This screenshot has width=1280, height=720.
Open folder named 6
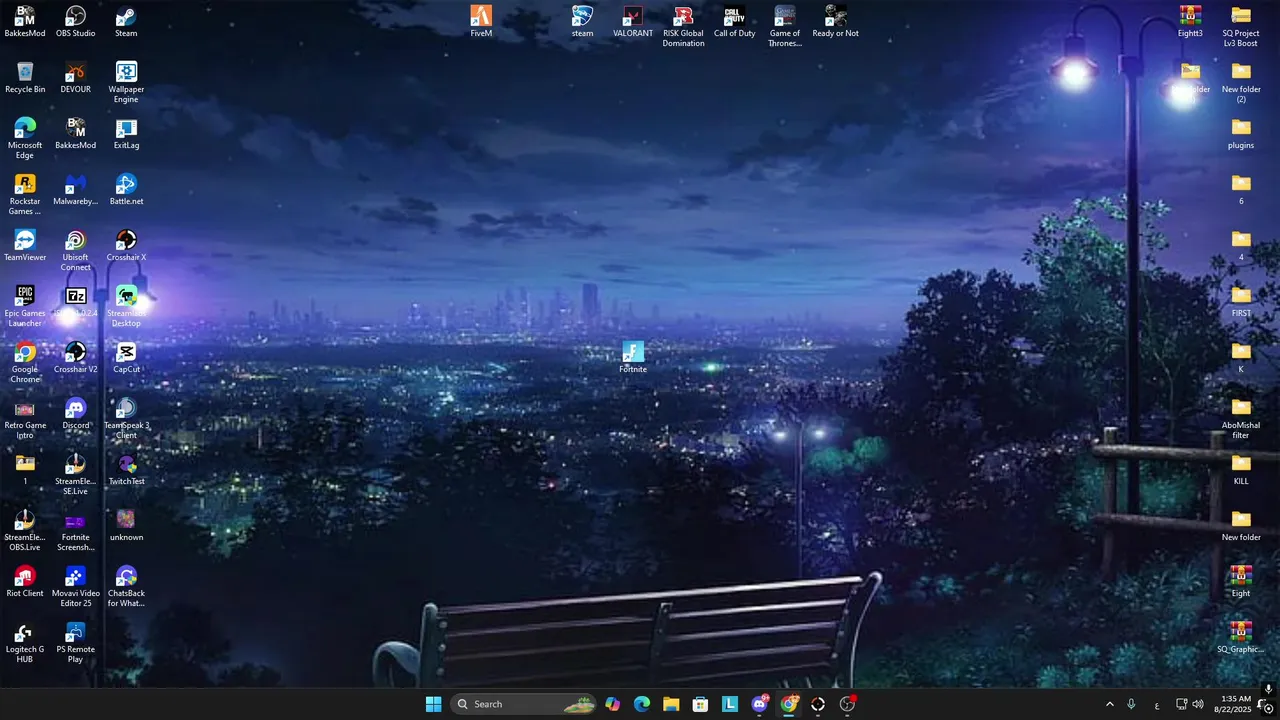[x=1241, y=190]
